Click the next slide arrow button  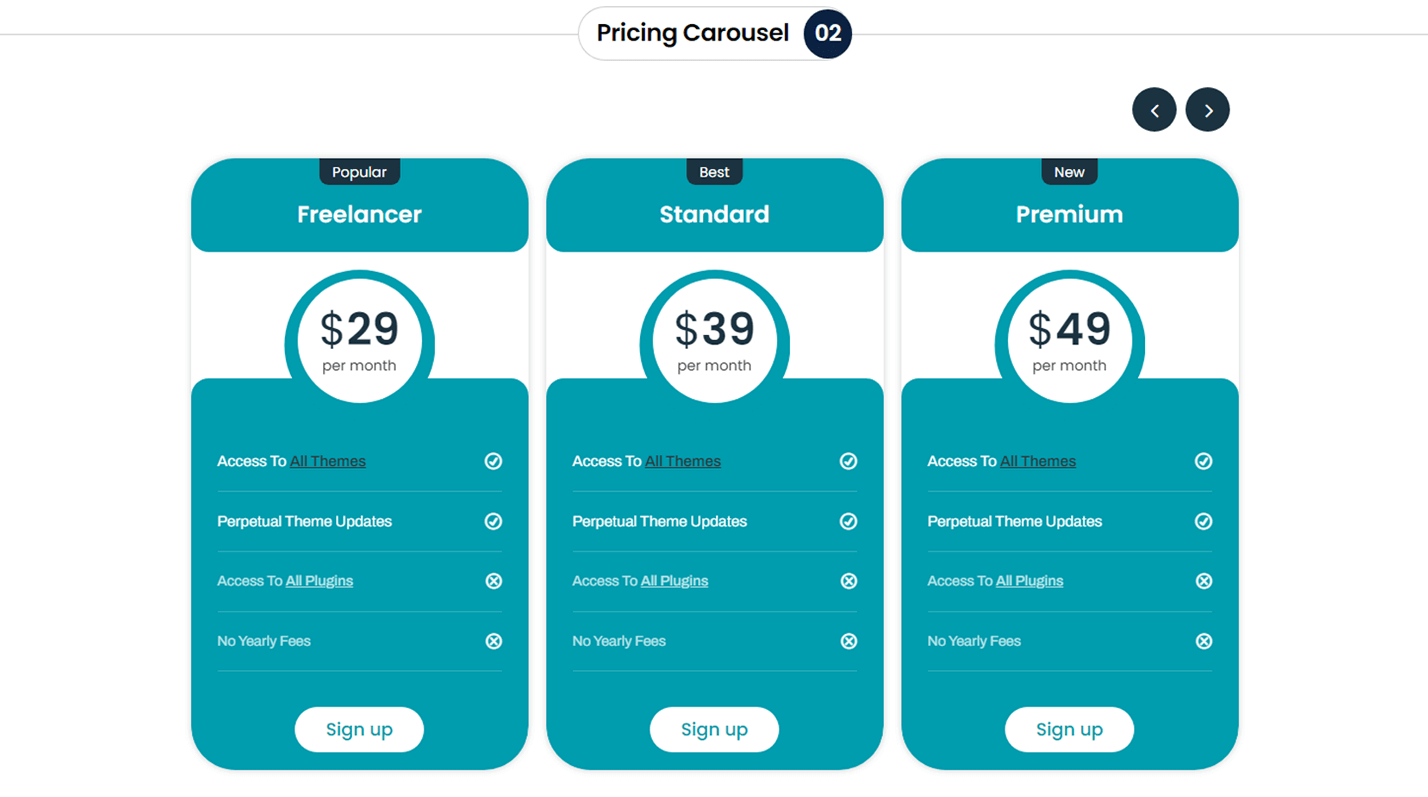[x=1207, y=110]
